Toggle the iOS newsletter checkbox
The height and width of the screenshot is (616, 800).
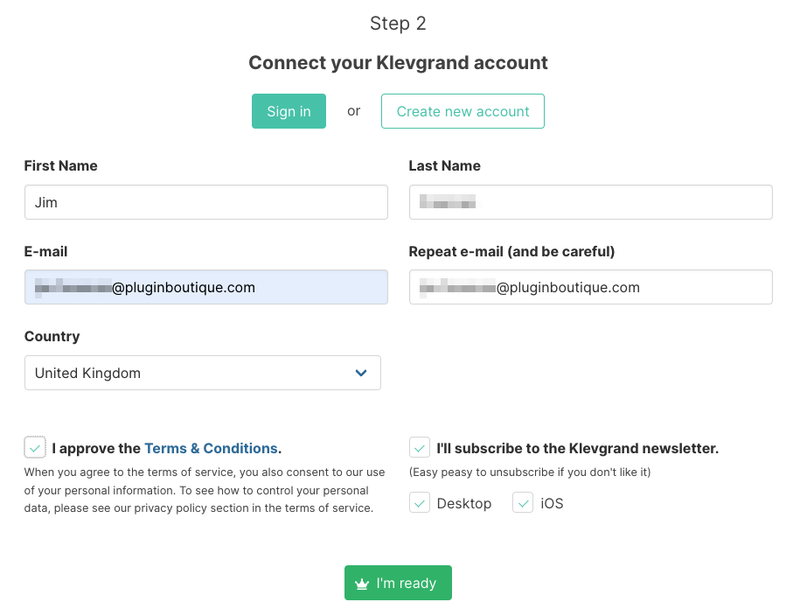click(523, 502)
